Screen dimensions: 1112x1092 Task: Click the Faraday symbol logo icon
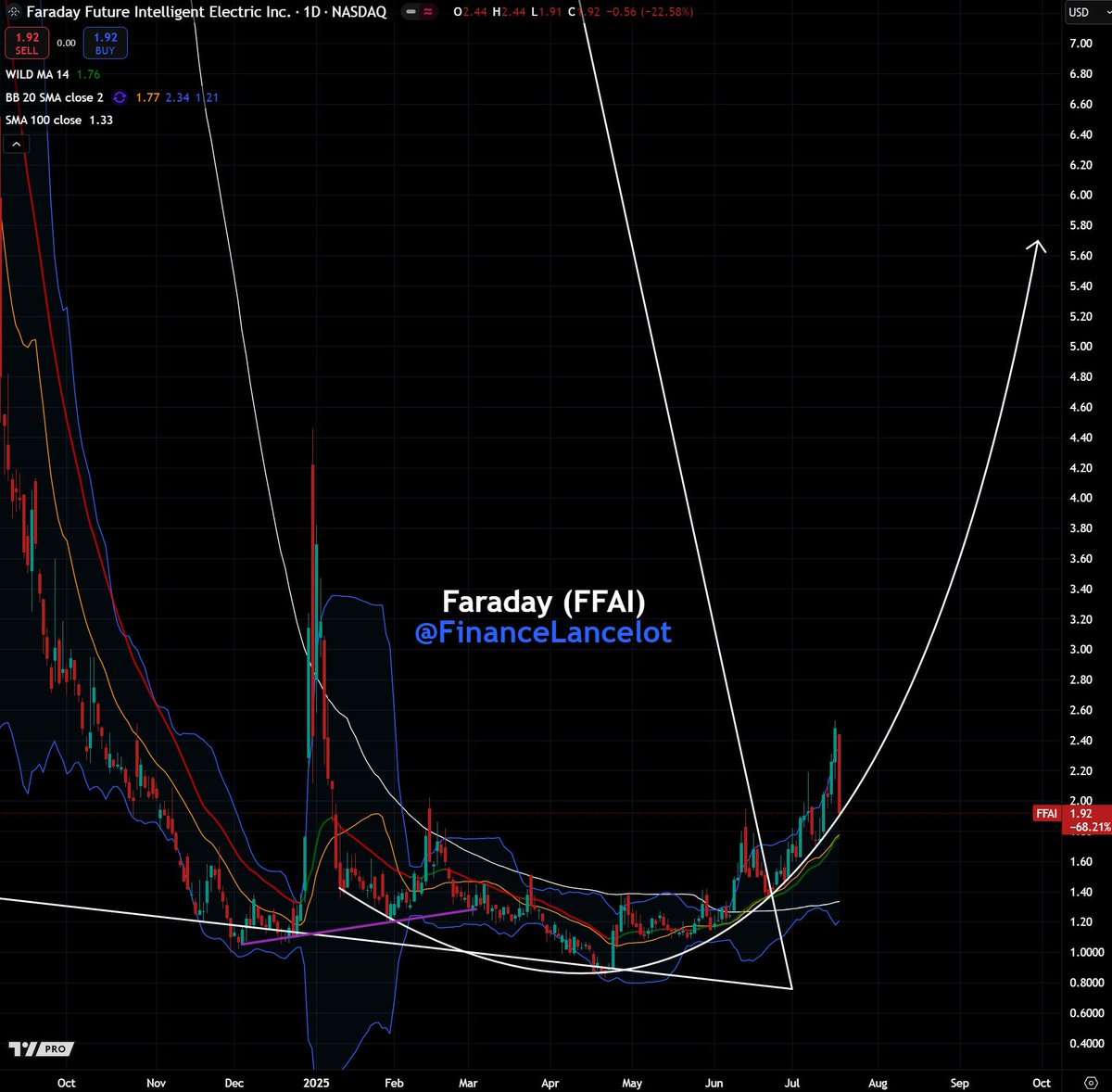pos(13,12)
